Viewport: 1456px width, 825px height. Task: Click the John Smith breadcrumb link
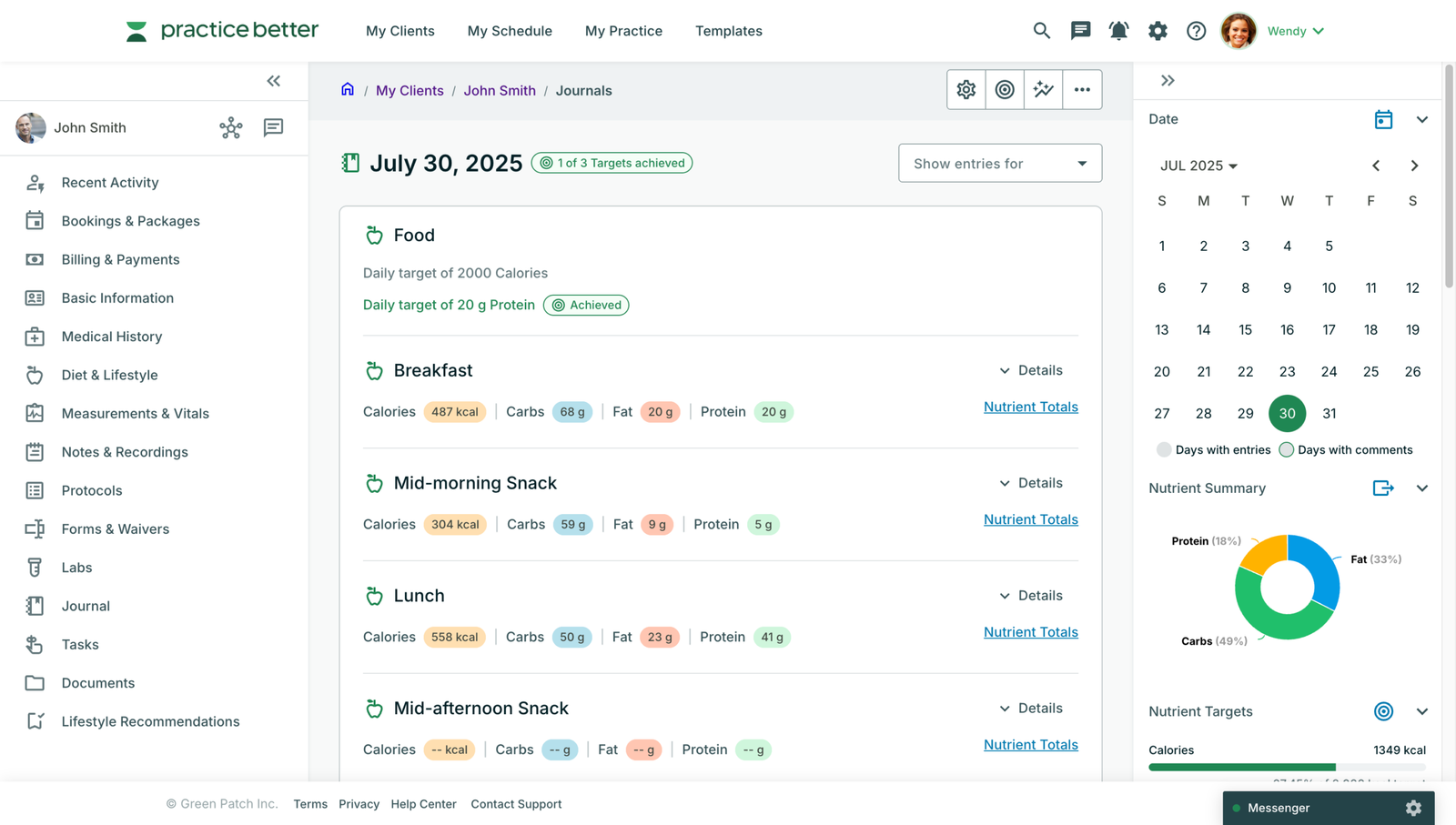point(499,90)
